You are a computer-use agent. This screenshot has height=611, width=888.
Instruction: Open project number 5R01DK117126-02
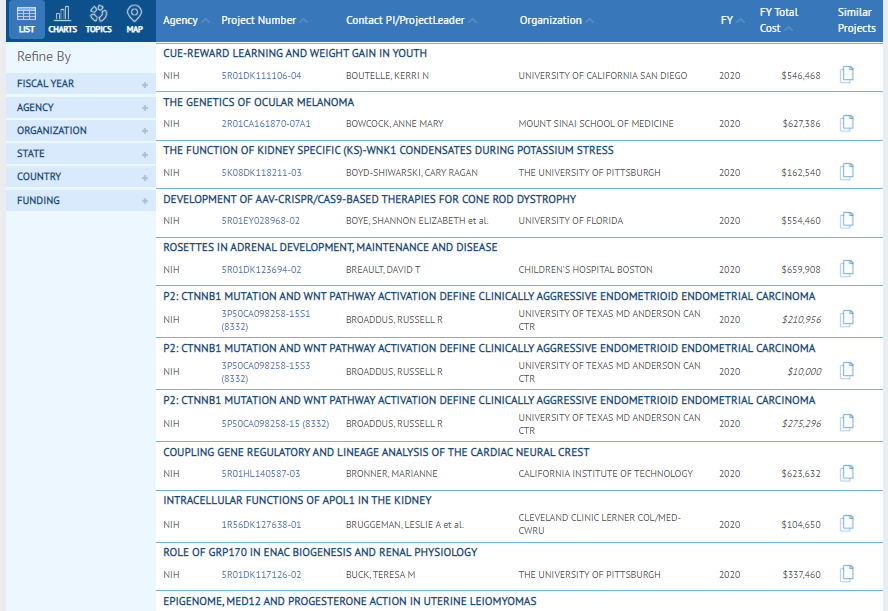[261, 575]
